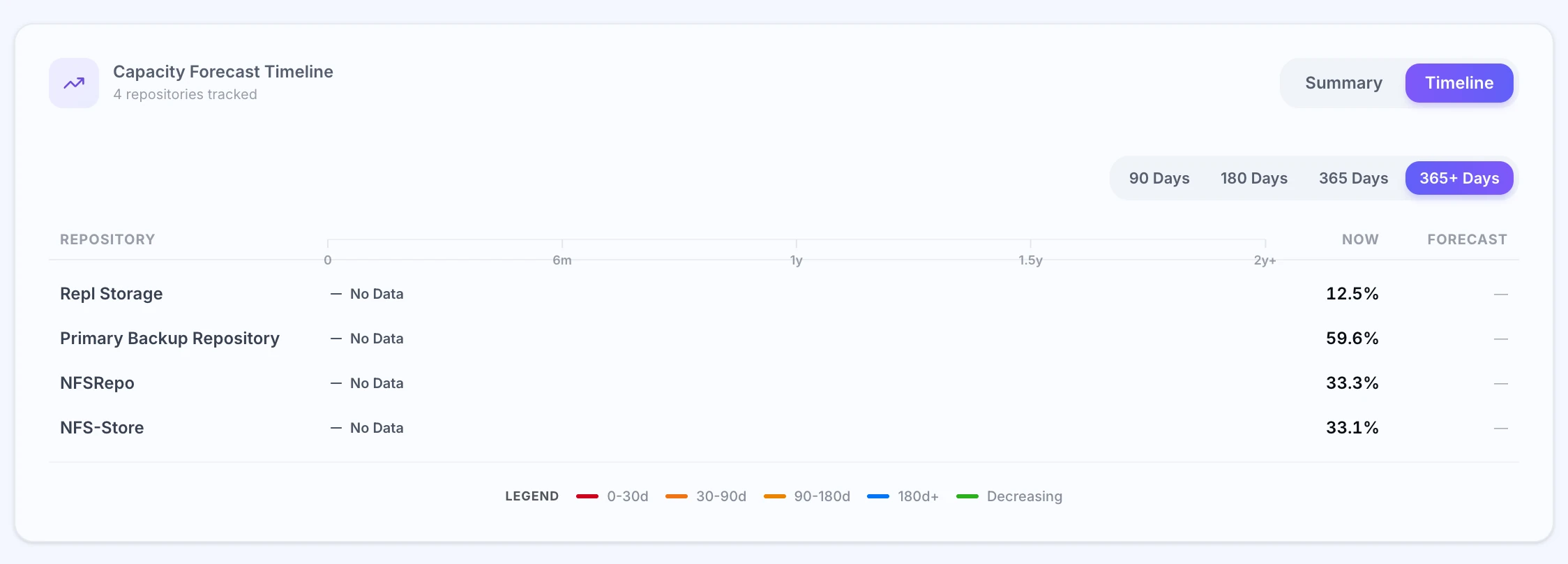Image resolution: width=1568 pixels, height=564 pixels.
Task: Click the FORECAST column header
Action: 1467,239
